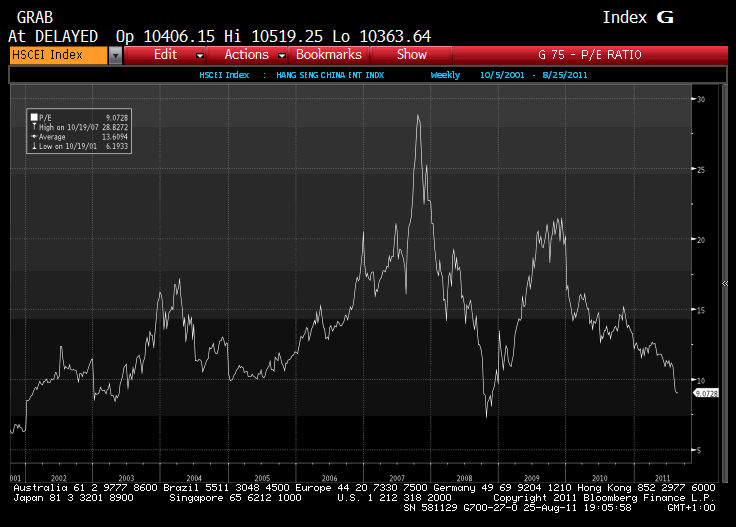This screenshot has width=736, height=527.
Task: Click the GRAB title text
Action: coord(35,18)
